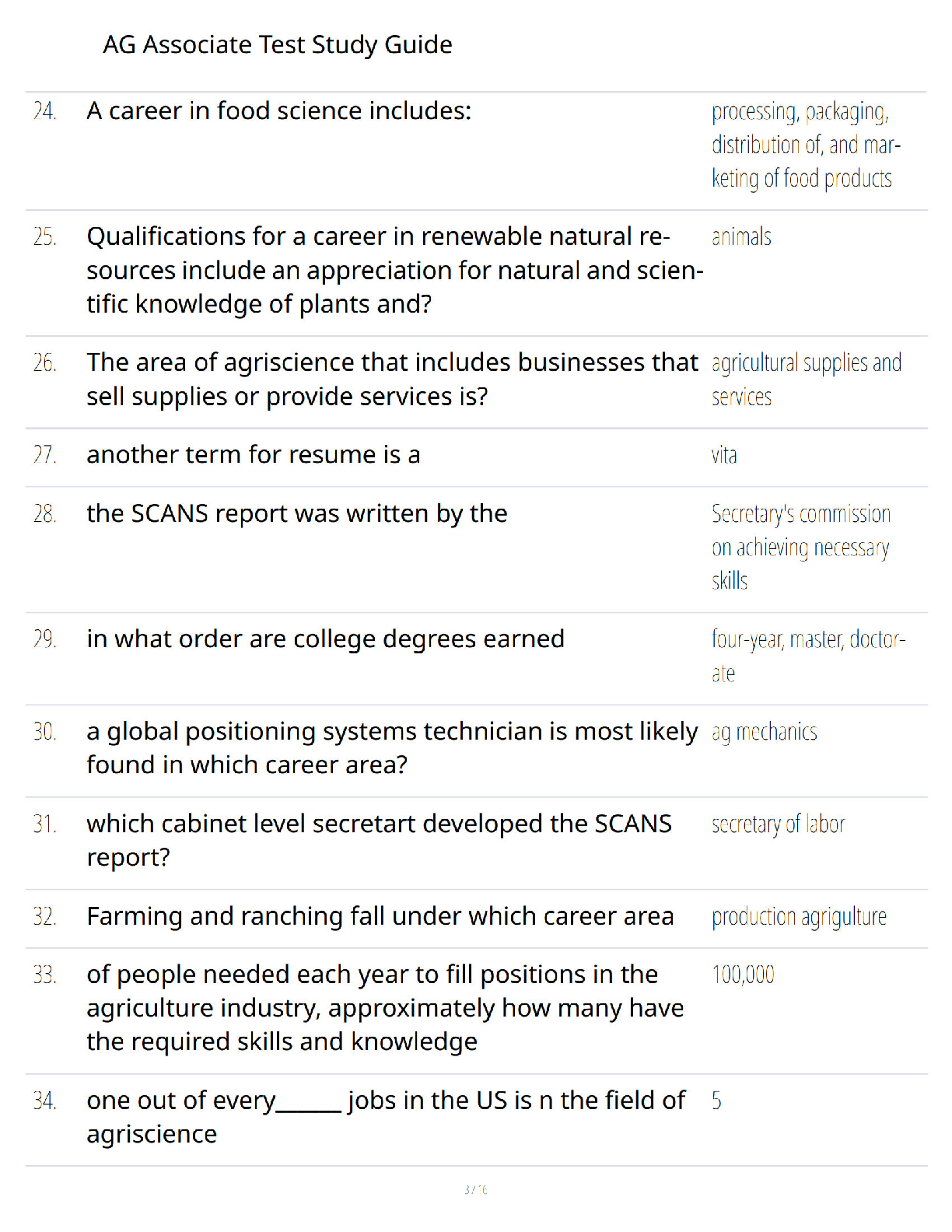Click the answer 'ag mechanics'
Image resolution: width=952 pixels, height=1232 pixels.
(764, 732)
